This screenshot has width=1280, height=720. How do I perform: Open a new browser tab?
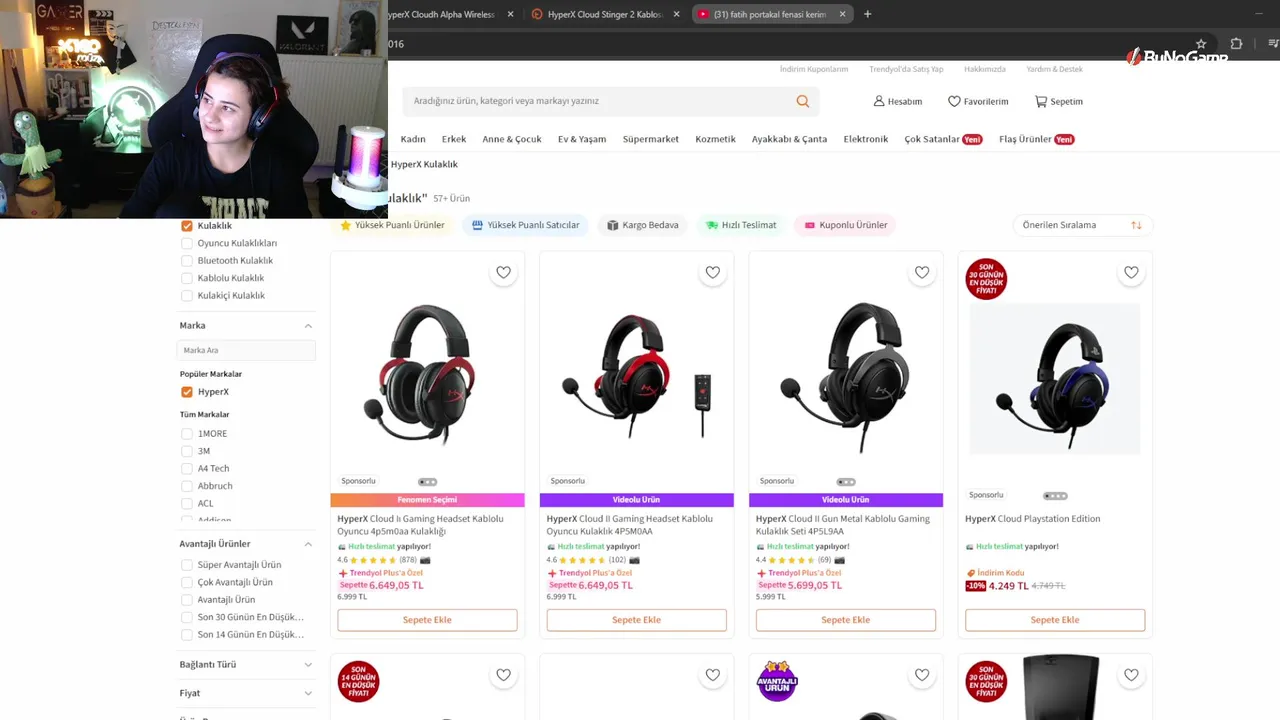(867, 14)
